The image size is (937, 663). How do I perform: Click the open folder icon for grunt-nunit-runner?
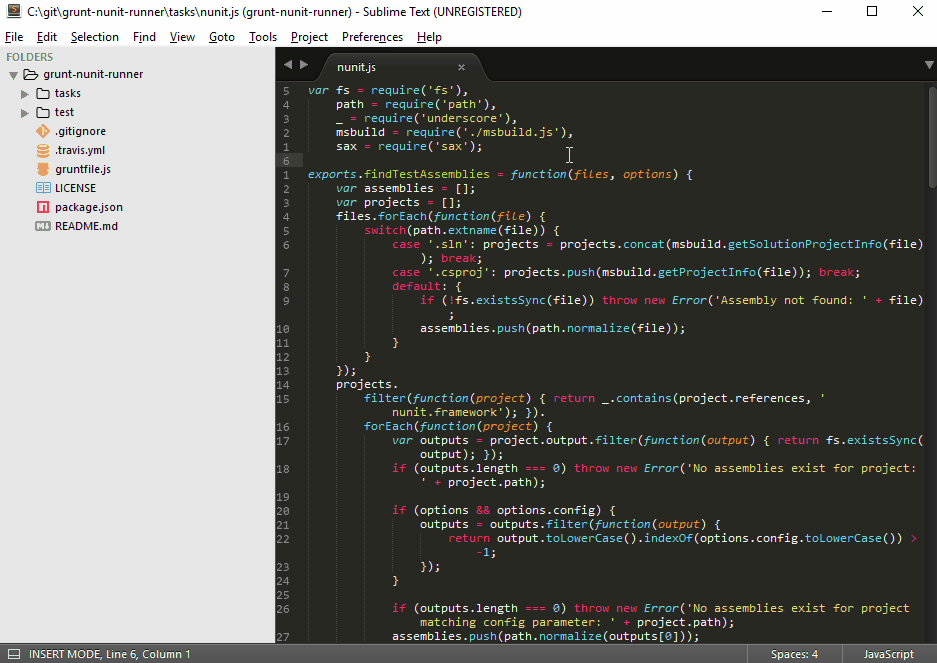pos(30,75)
